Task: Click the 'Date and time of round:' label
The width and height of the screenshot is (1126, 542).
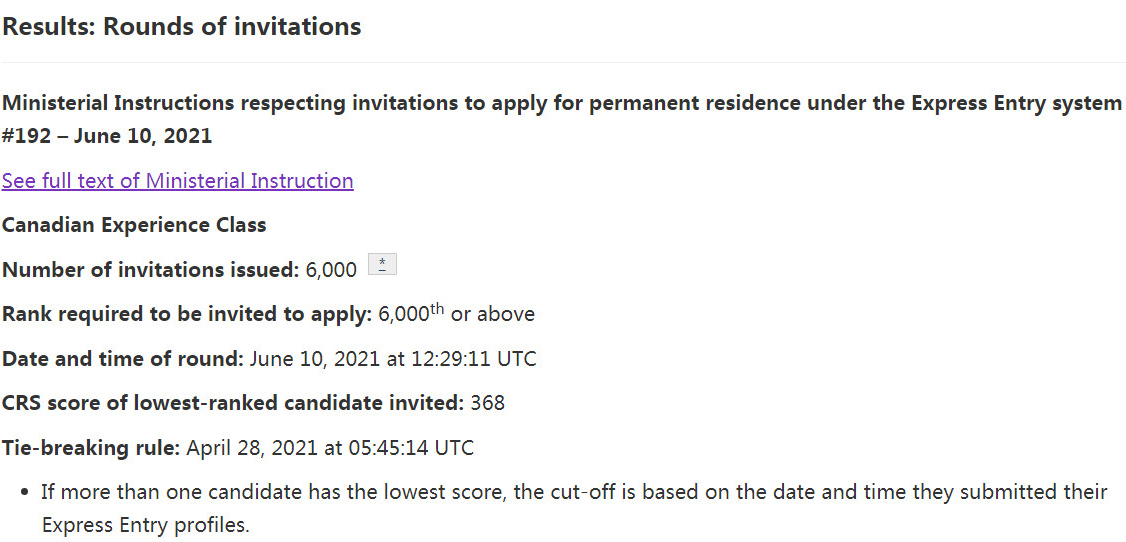Action: pyautogui.click(x=123, y=359)
